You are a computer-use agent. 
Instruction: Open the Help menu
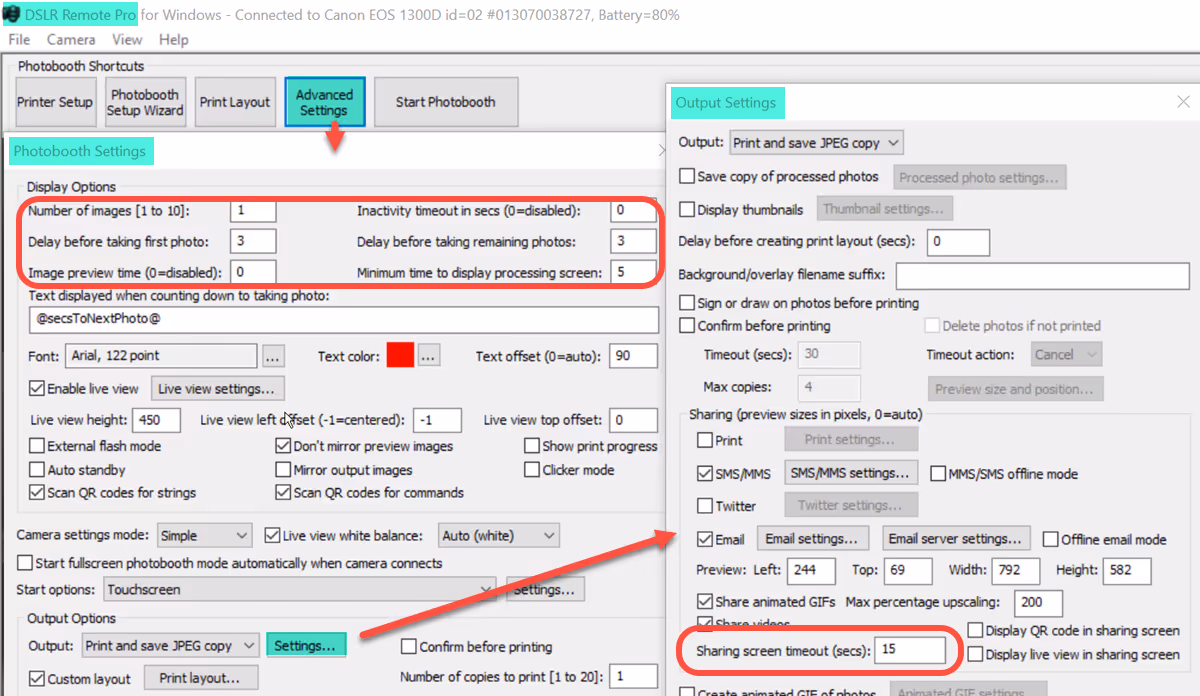coord(173,40)
